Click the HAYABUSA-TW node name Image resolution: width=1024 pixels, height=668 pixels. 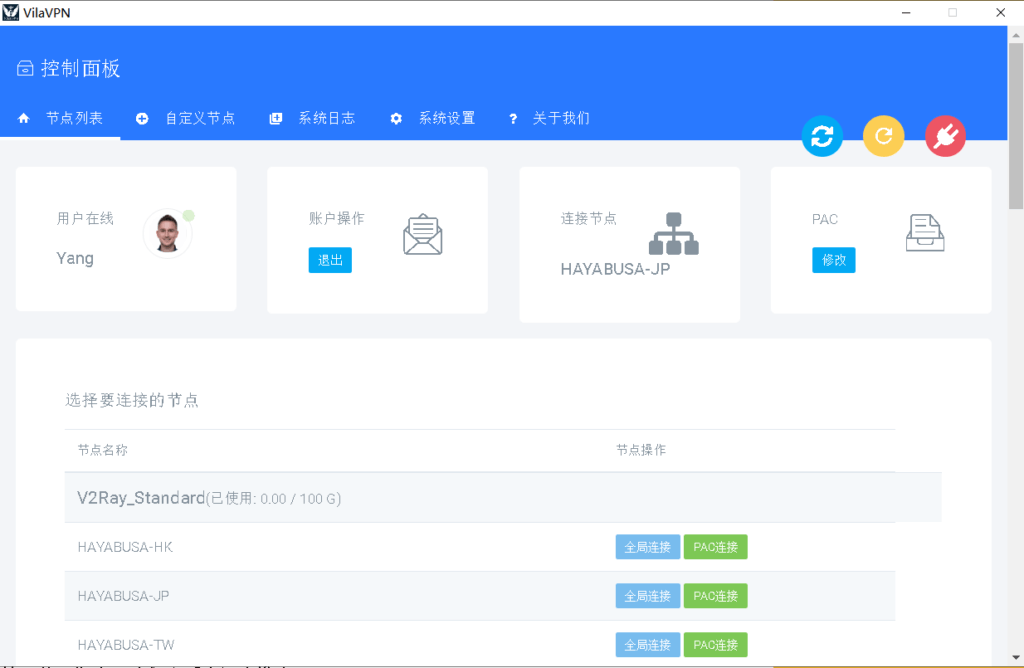126,645
